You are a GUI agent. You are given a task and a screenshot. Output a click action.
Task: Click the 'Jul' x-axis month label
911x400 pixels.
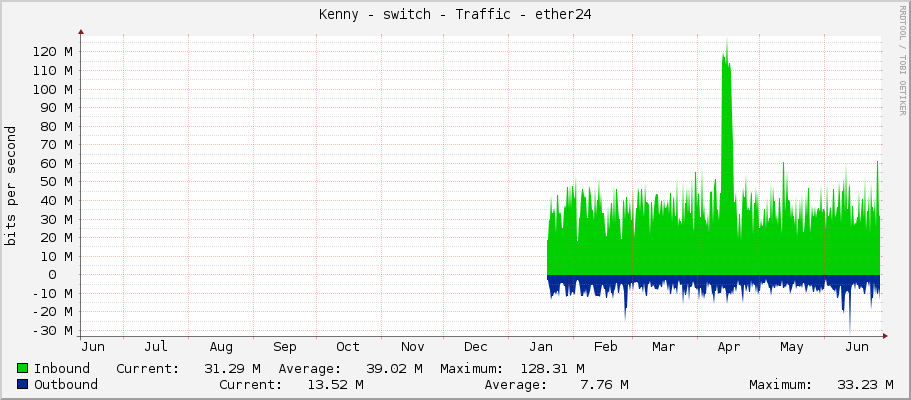click(156, 347)
